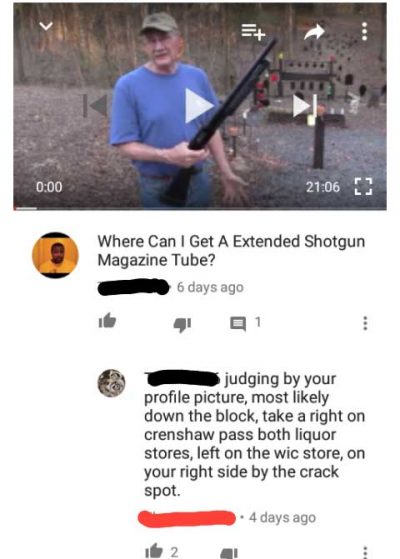Like the reply with 2 likes
The height and width of the screenshot is (559, 400).
tap(154, 551)
